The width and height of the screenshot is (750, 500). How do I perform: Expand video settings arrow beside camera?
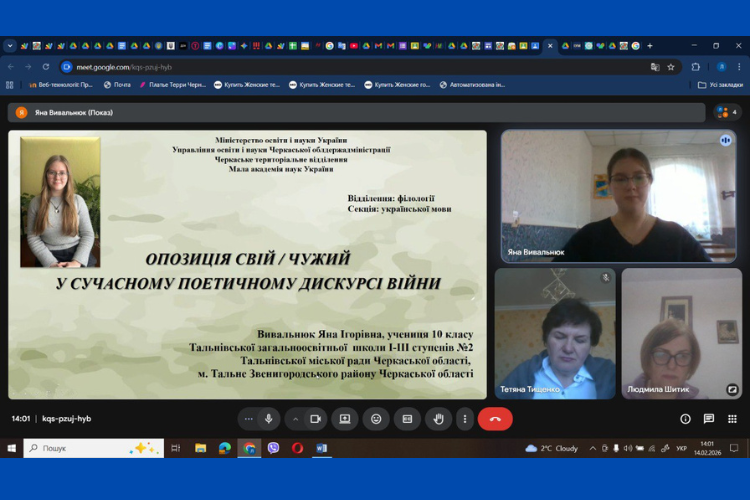[296, 419]
